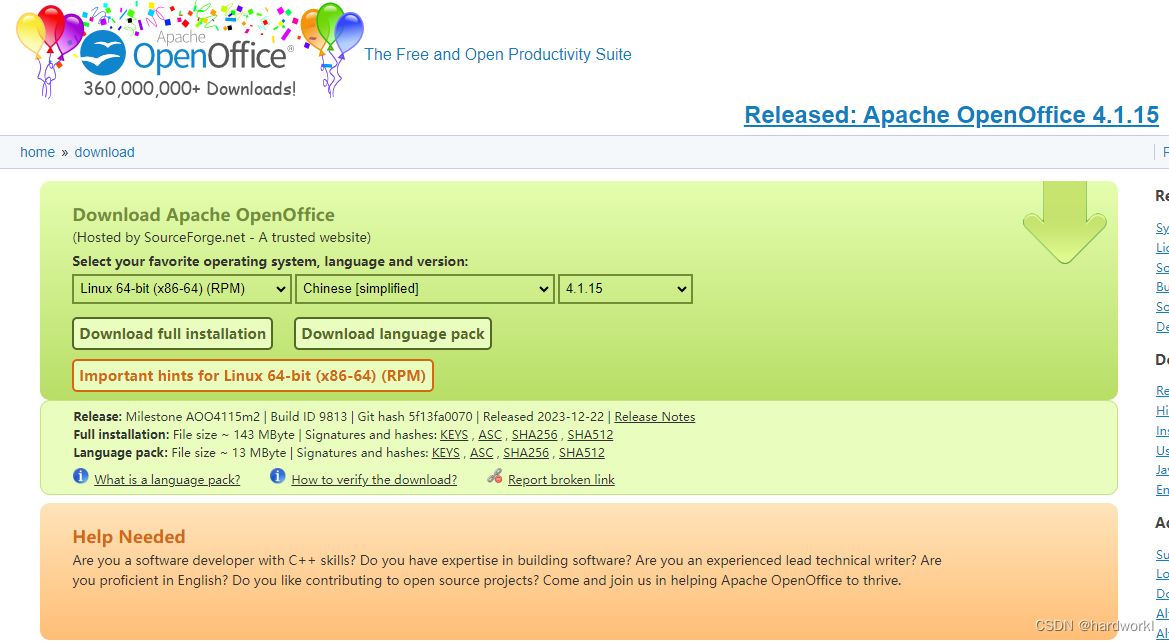
Task: Open Released: Apache OpenOffice 4.1.15 headline
Action: click(951, 114)
